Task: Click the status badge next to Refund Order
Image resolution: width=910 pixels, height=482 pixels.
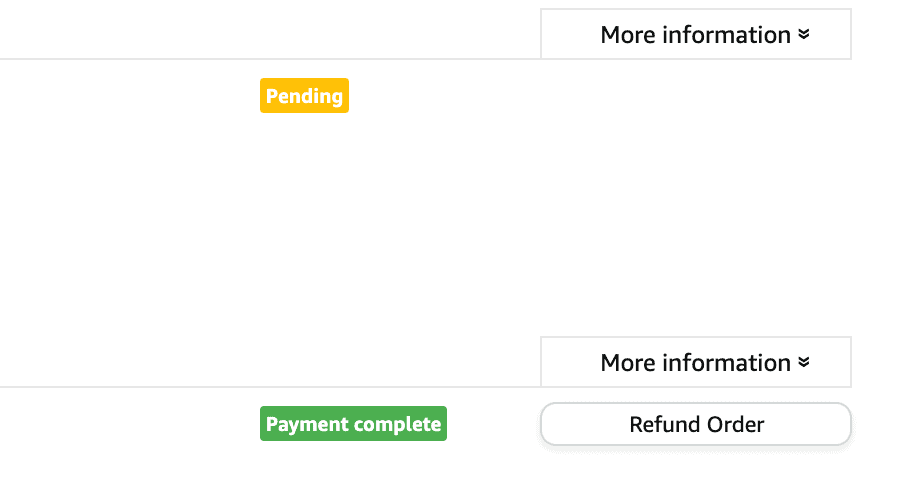Action: click(353, 424)
